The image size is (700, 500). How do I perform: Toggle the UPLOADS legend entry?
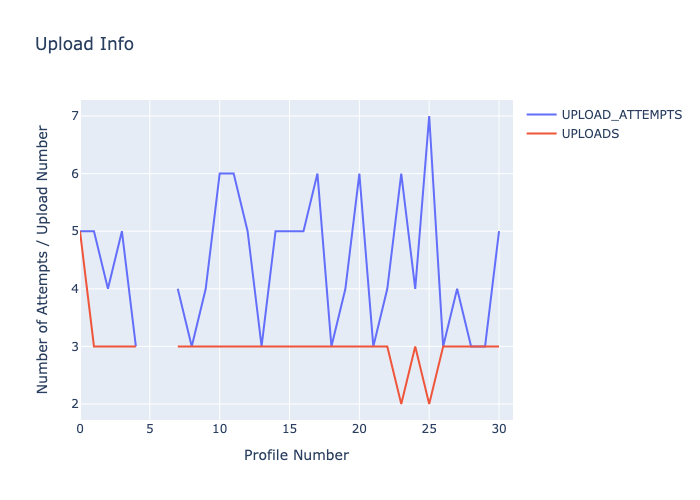coord(590,134)
